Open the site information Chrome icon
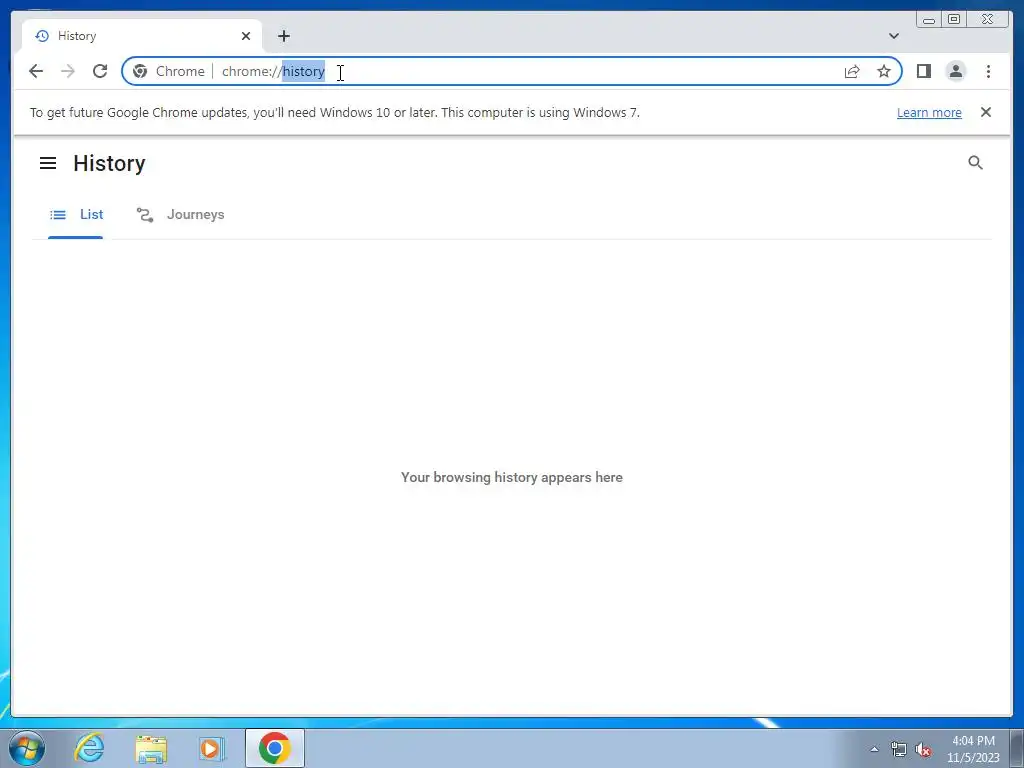1024x768 pixels. tap(140, 71)
